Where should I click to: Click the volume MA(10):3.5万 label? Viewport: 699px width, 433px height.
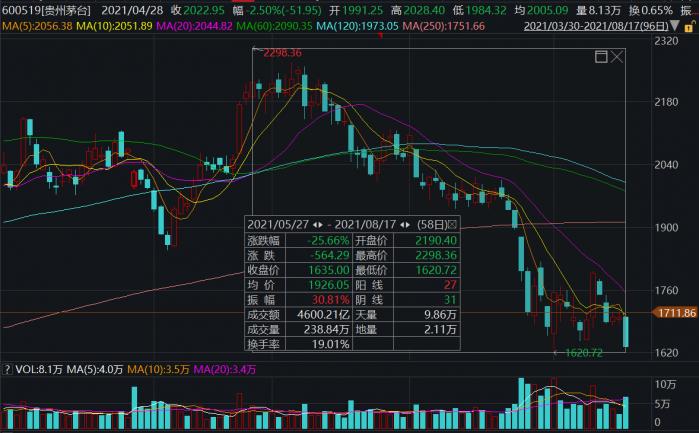tap(158, 369)
